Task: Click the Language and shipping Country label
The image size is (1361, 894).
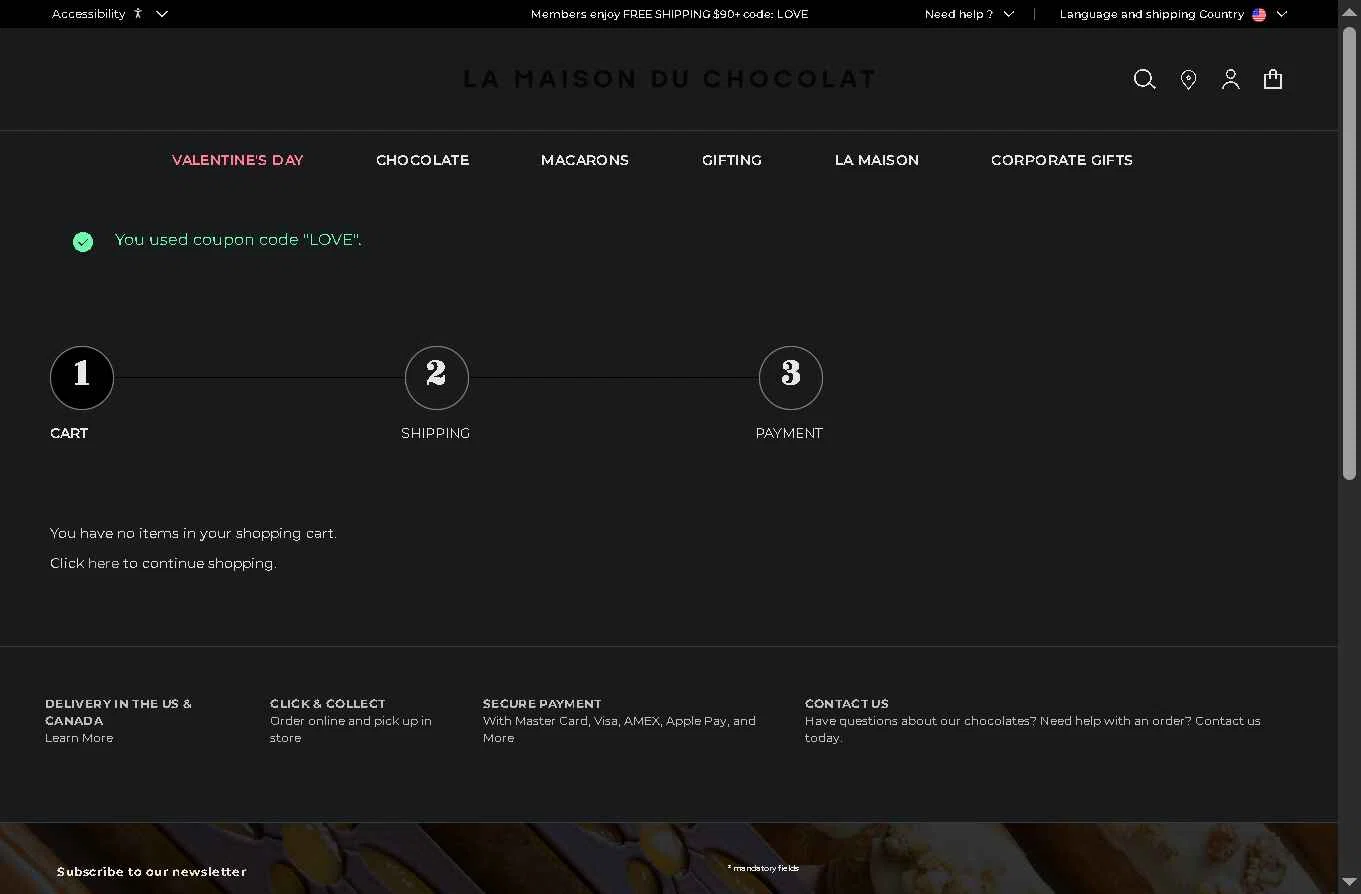Action: click(1152, 14)
